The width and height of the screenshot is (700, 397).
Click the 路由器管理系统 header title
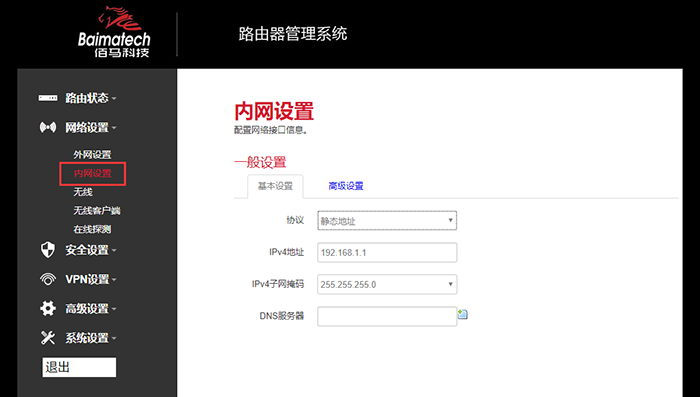pyautogui.click(x=293, y=34)
